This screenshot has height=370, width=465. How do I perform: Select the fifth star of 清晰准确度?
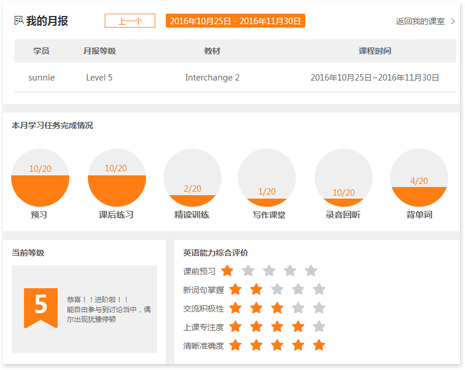[x=319, y=345]
